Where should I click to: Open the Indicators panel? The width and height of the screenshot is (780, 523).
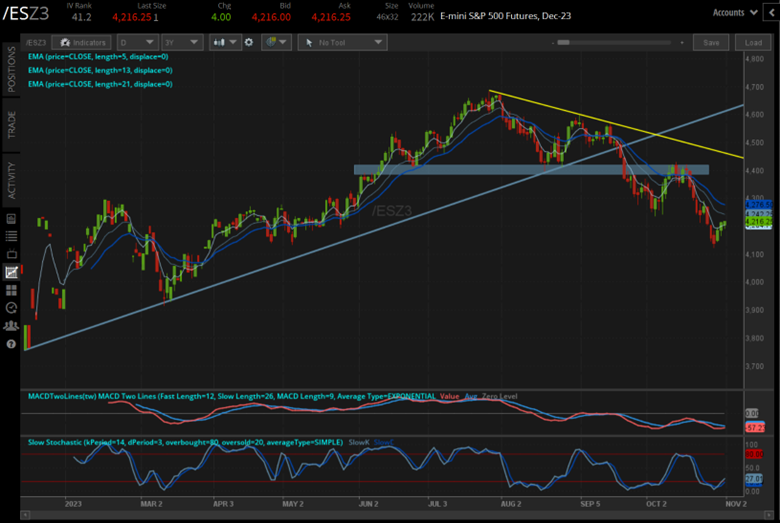click(81, 43)
